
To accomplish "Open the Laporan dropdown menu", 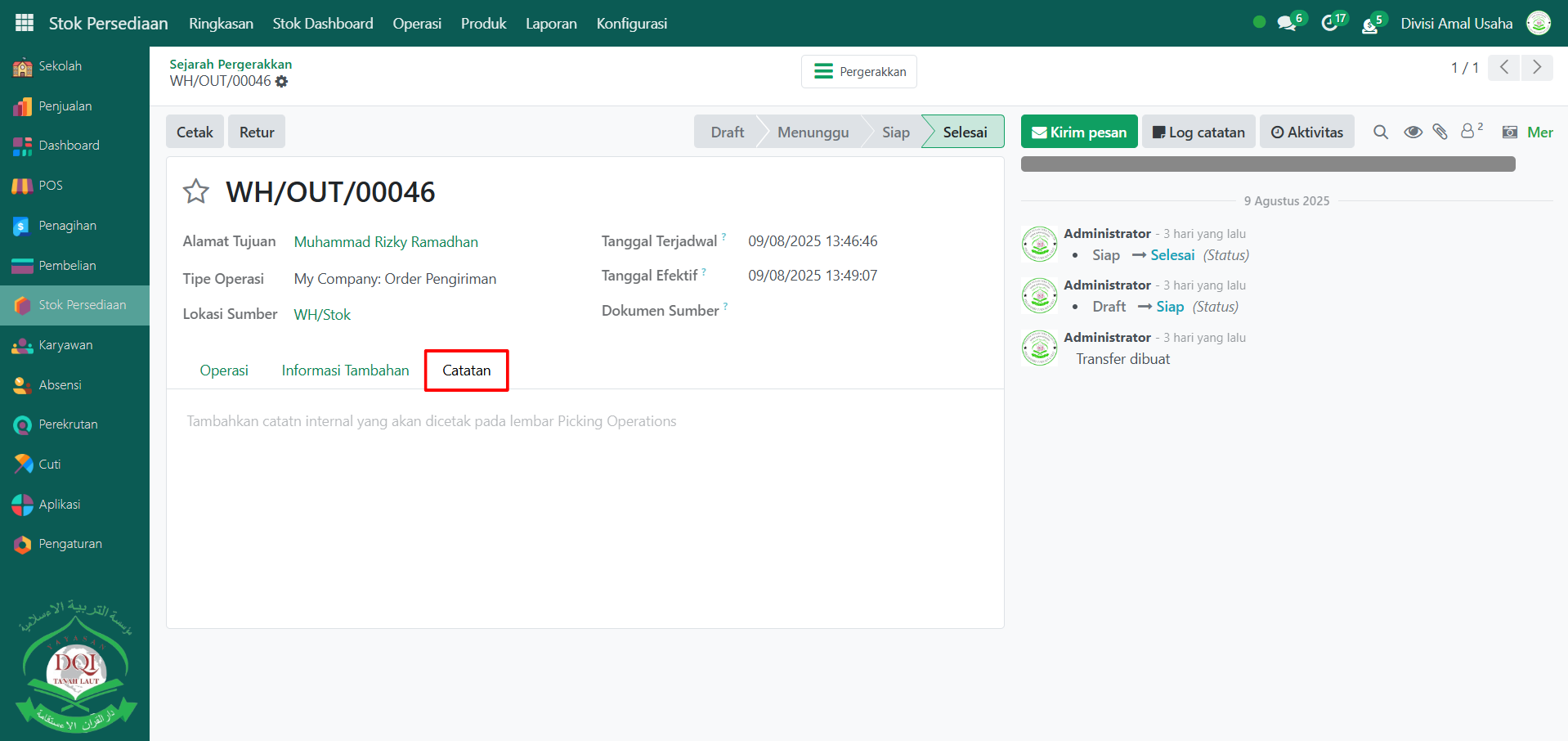I will [551, 23].
